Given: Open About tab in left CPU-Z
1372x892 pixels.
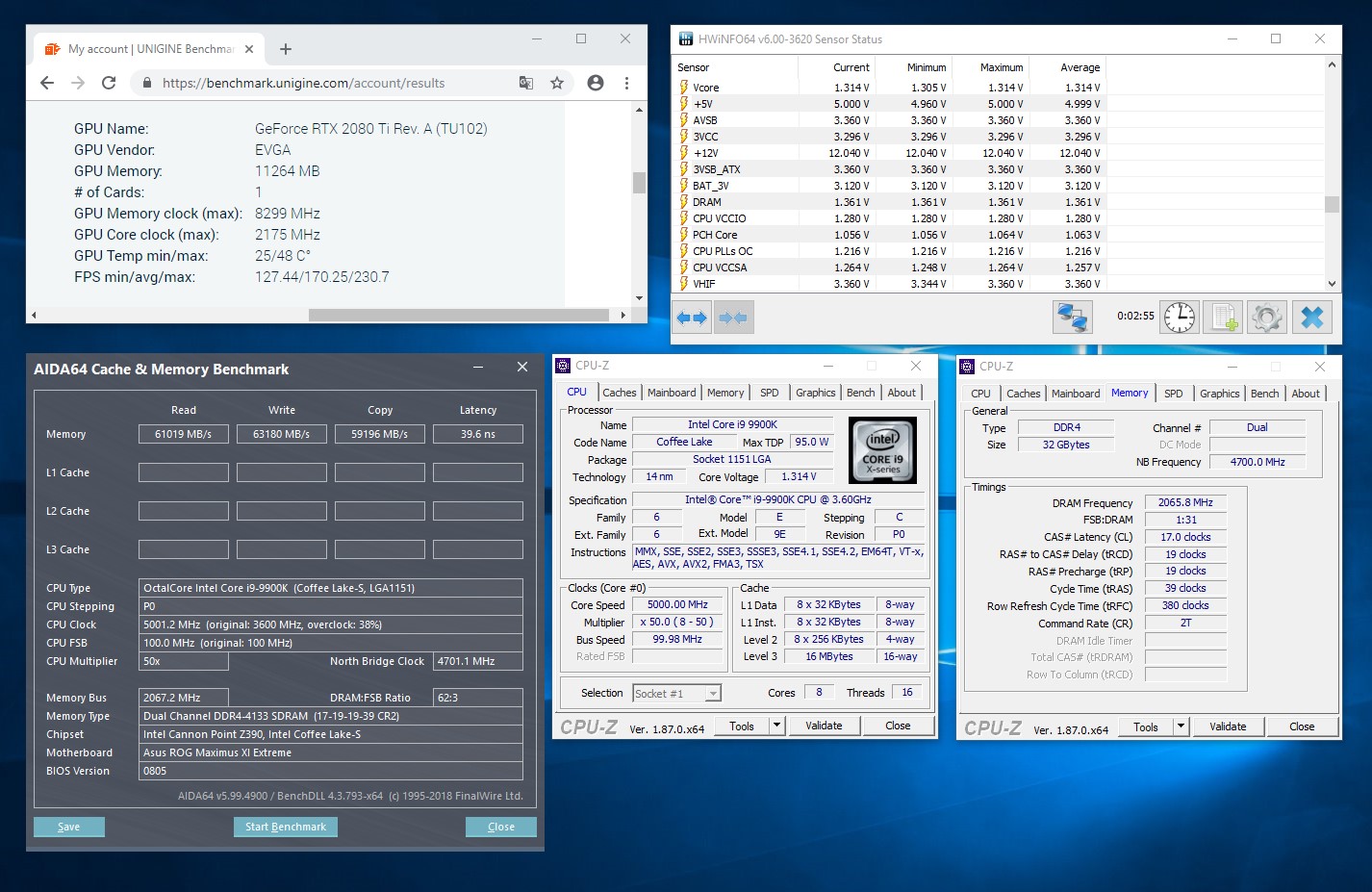Looking at the screenshot, I should pos(902,393).
